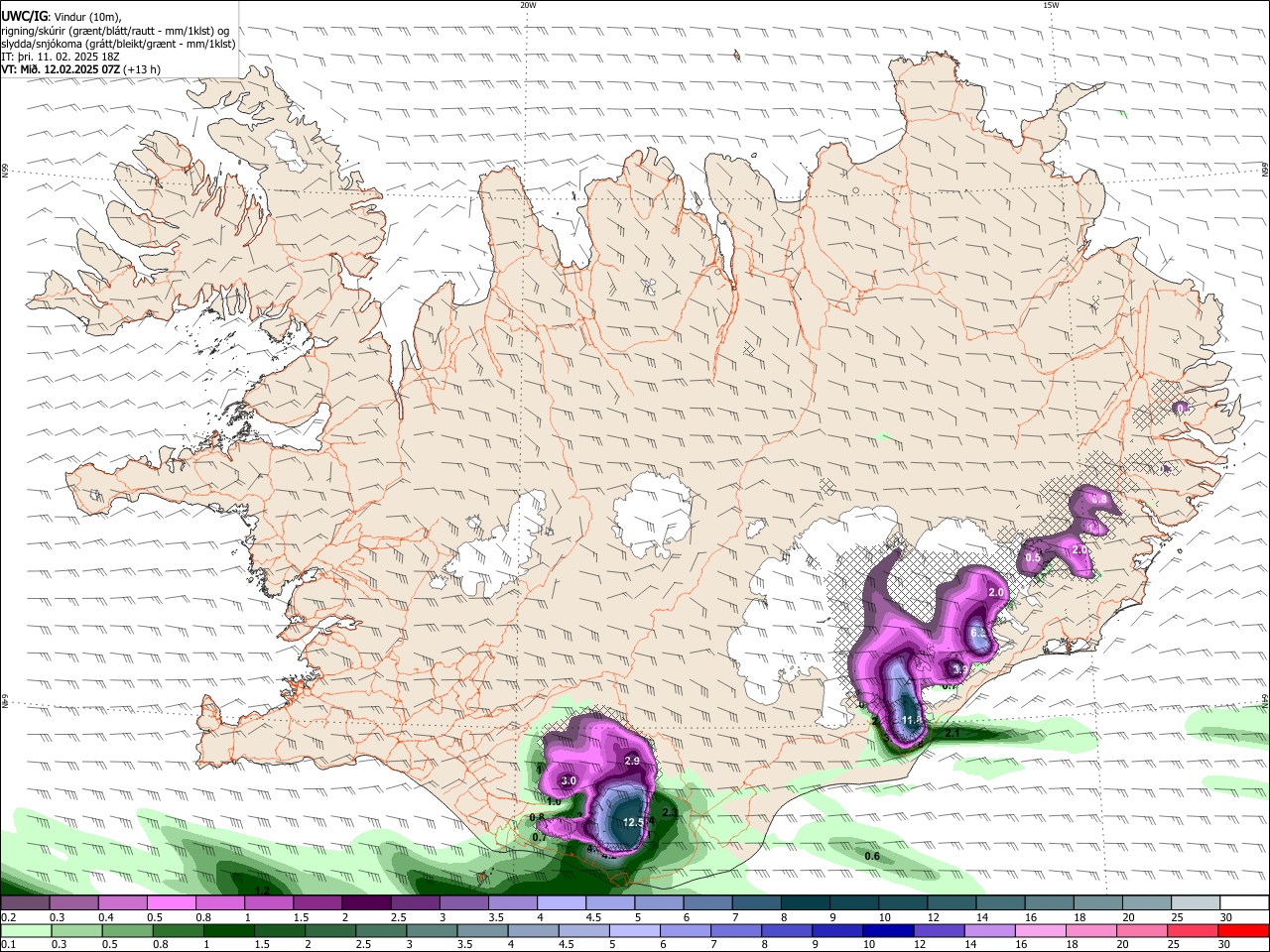Click the 2.3 rain value label
Image resolution: width=1270 pixels, height=952 pixels.
coord(670,813)
